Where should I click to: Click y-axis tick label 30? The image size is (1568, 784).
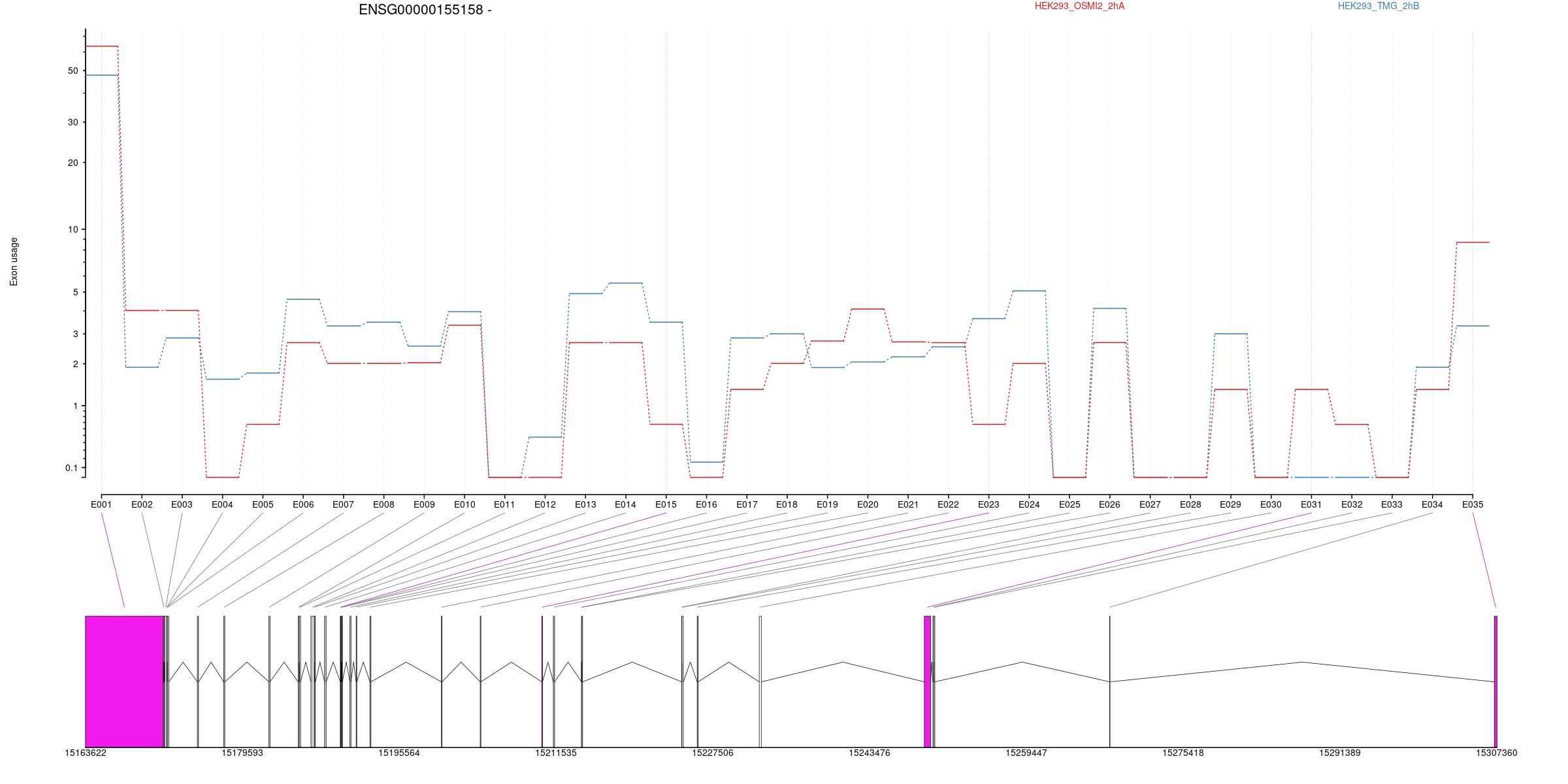(x=73, y=122)
